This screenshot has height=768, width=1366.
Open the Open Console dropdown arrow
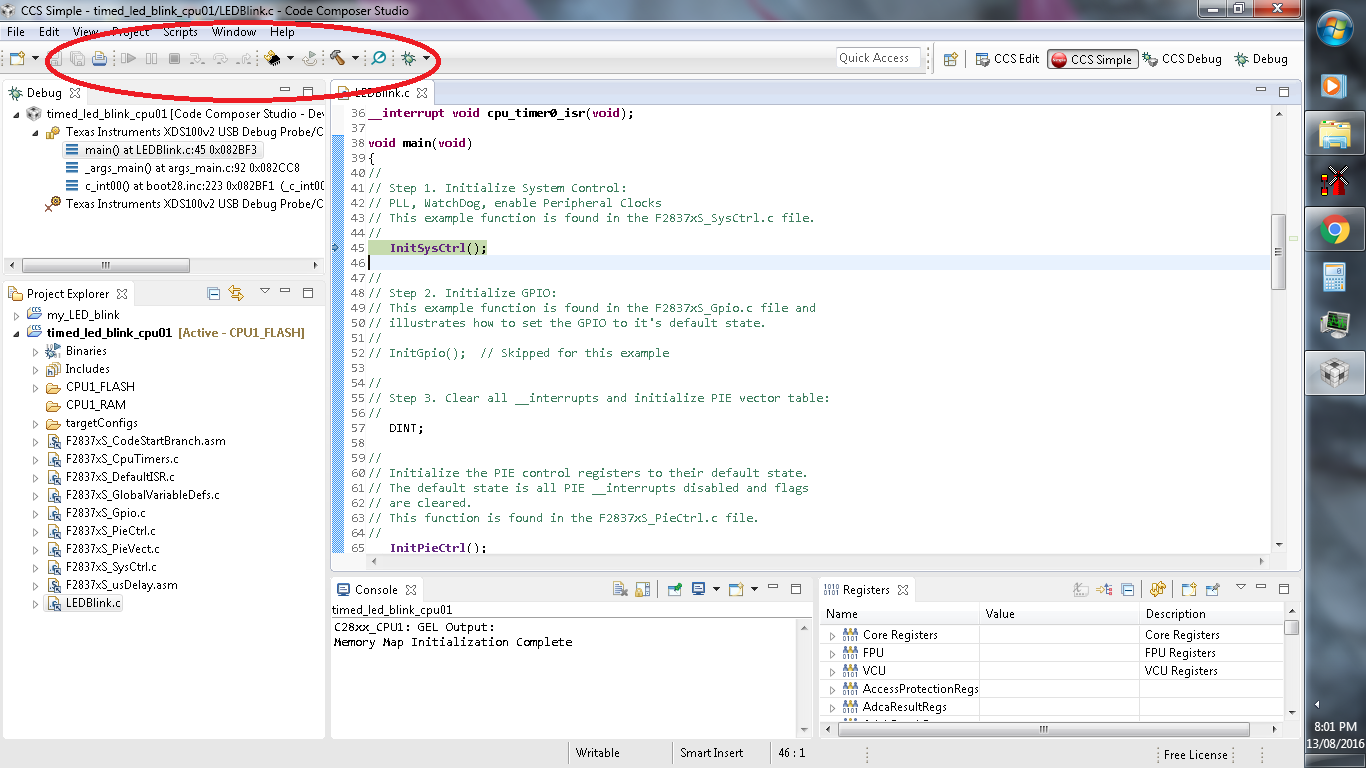[x=754, y=589]
